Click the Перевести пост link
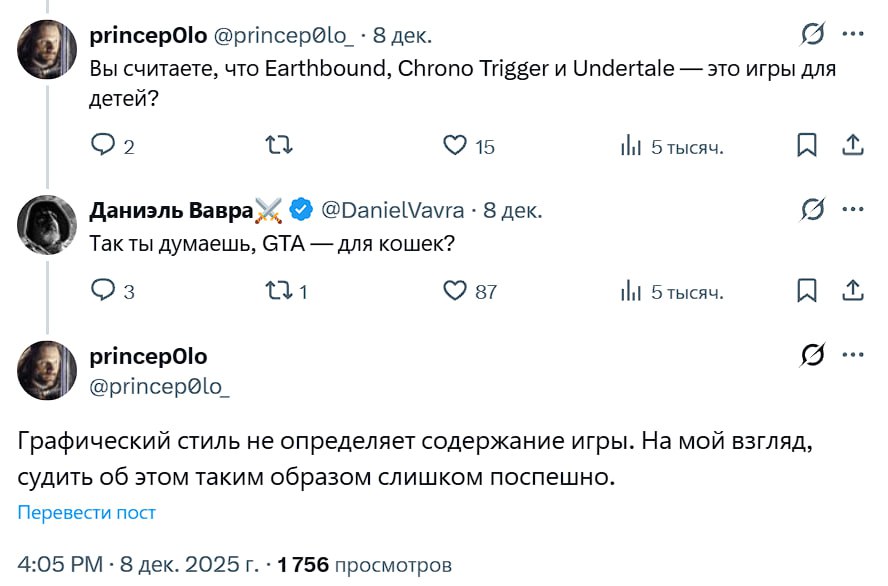888x586 pixels. pyautogui.click(x=87, y=513)
